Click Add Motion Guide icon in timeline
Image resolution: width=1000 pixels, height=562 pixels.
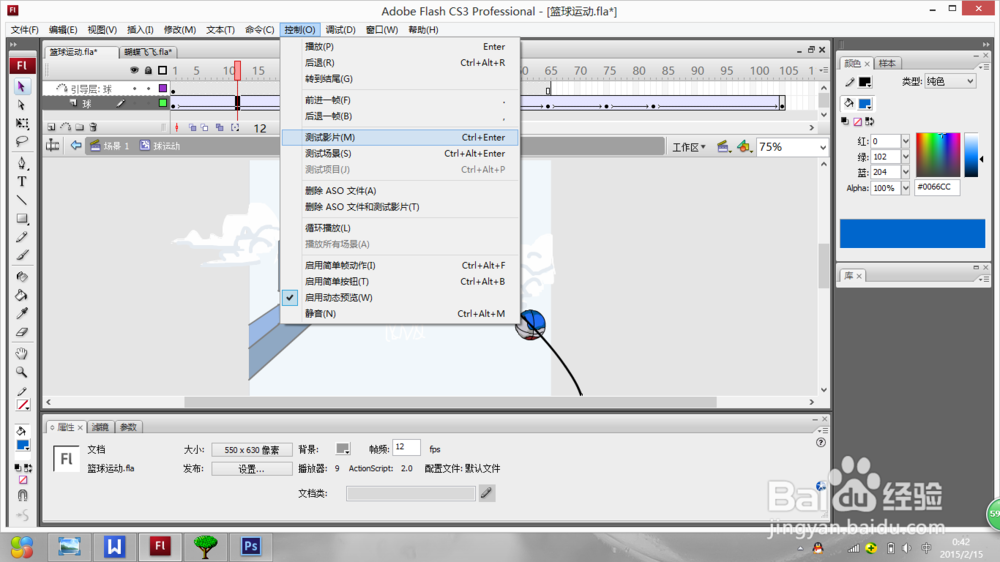tap(65, 128)
